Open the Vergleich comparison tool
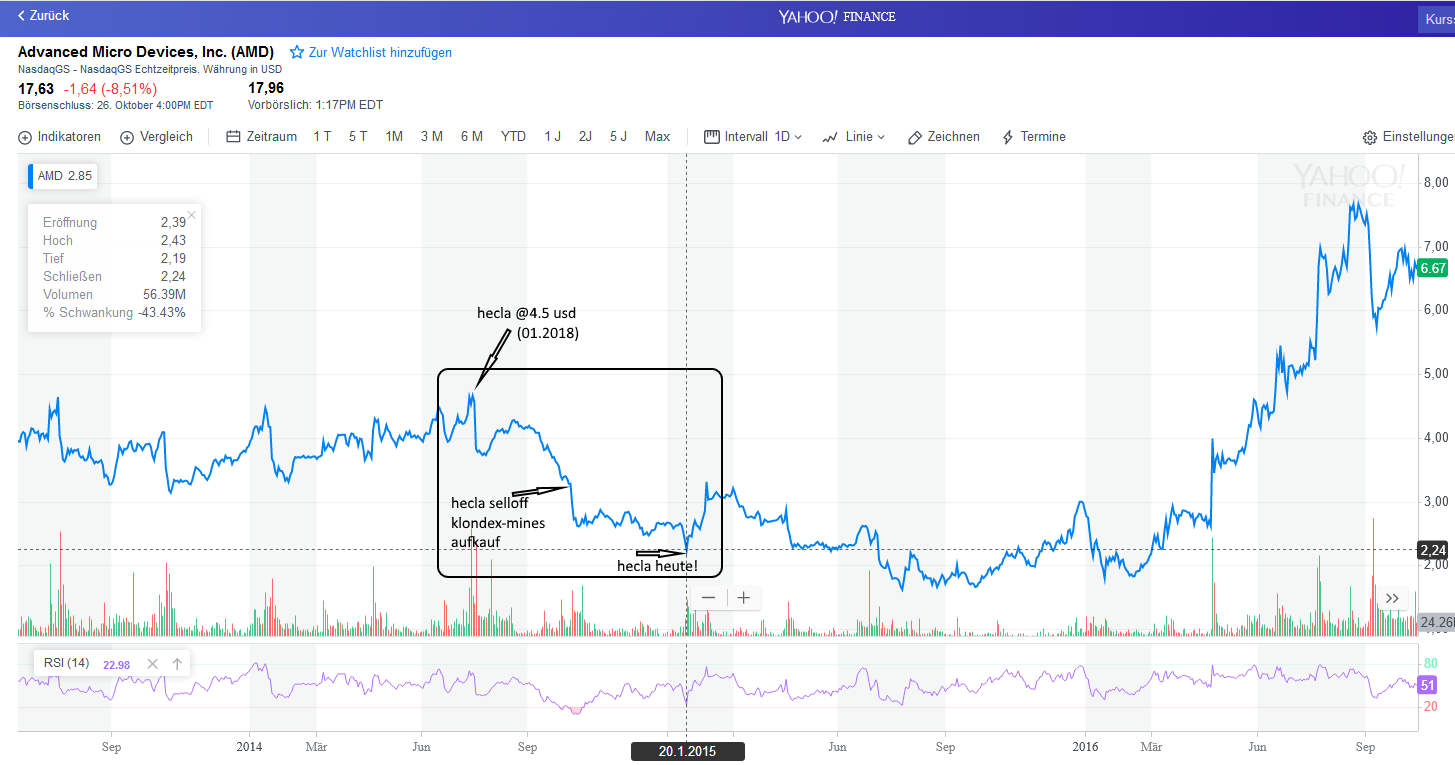The height and width of the screenshot is (765, 1455). pos(156,136)
